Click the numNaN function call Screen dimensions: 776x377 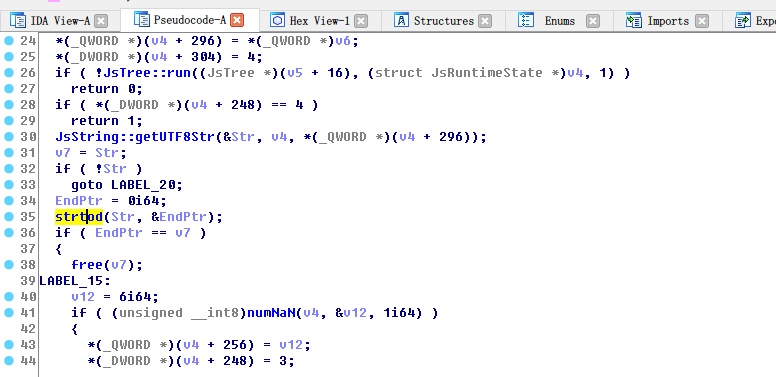(x=272, y=313)
